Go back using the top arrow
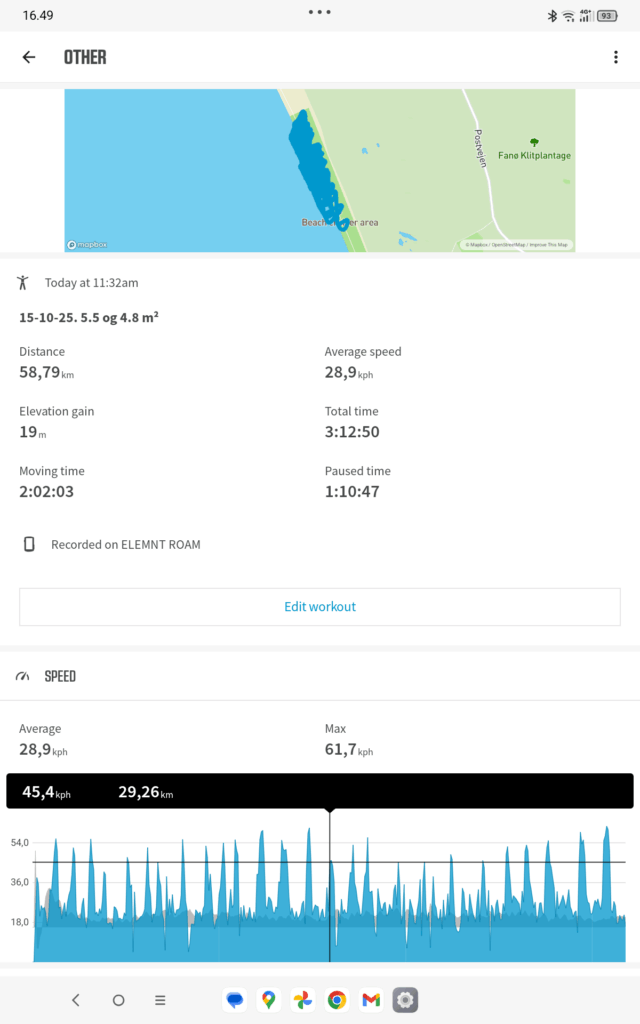The width and height of the screenshot is (640, 1024). tap(29, 57)
